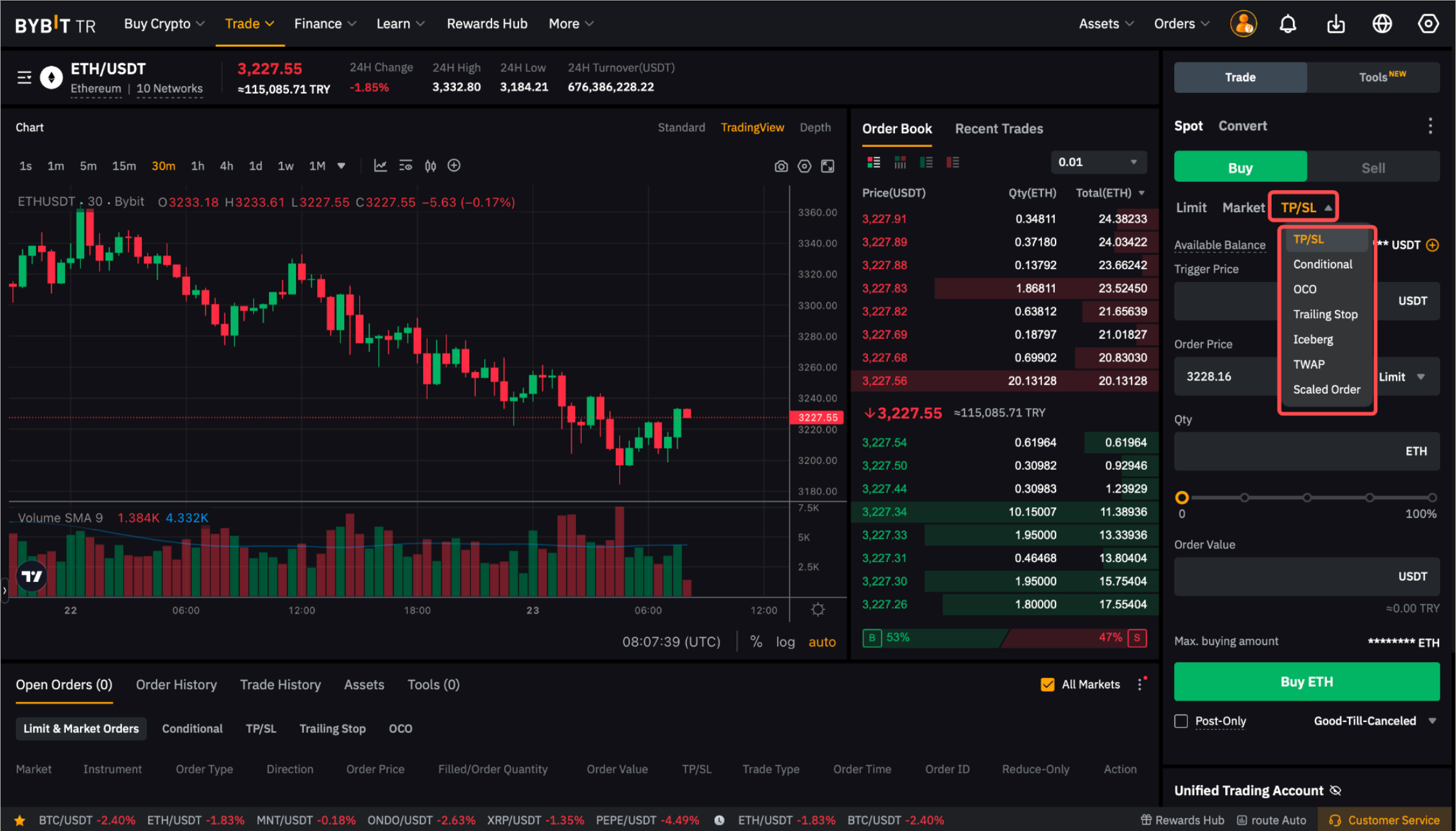Click the globe language icon
1456x831 pixels.
pyautogui.click(x=1382, y=24)
